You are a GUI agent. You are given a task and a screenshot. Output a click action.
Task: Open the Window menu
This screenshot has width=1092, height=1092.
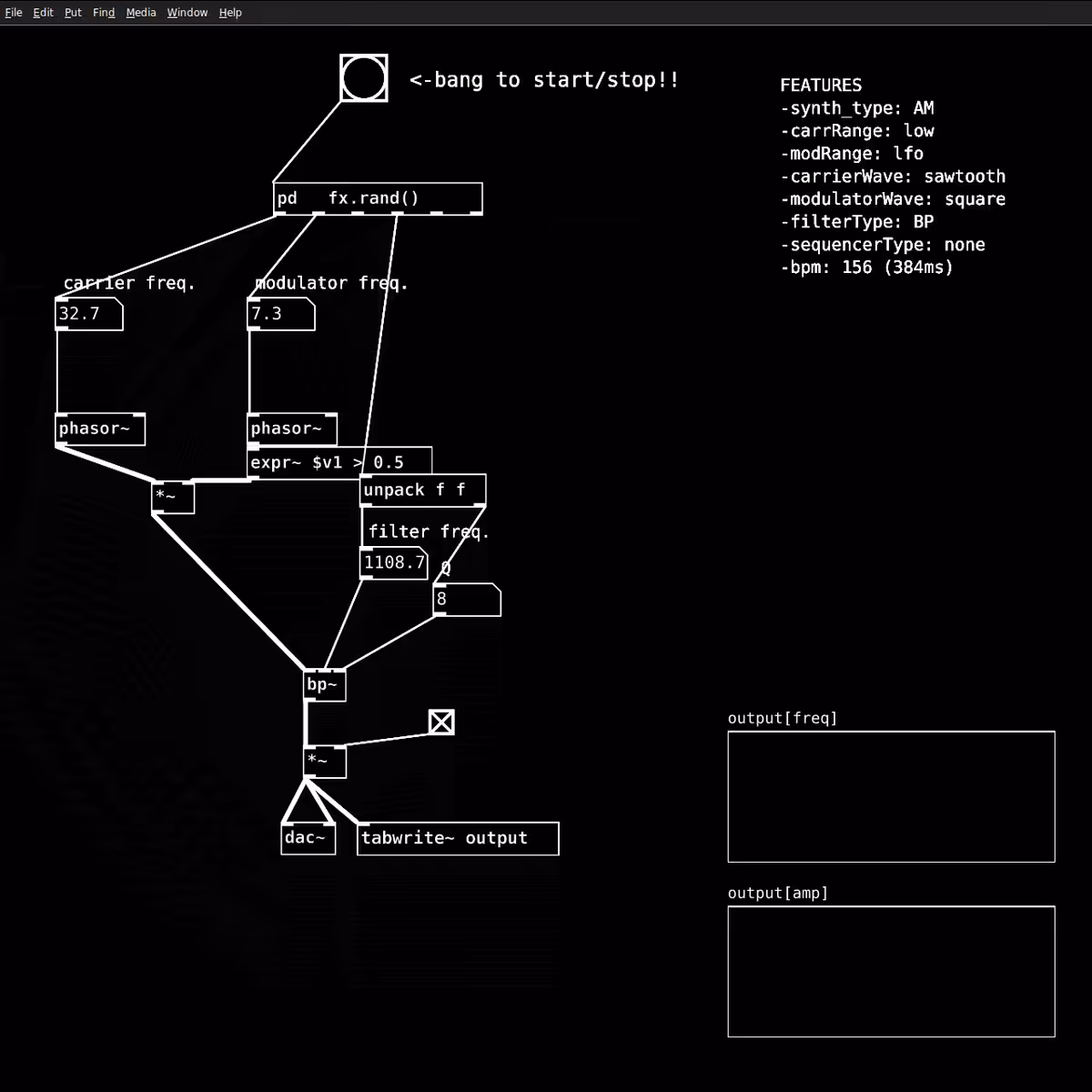pos(187,13)
